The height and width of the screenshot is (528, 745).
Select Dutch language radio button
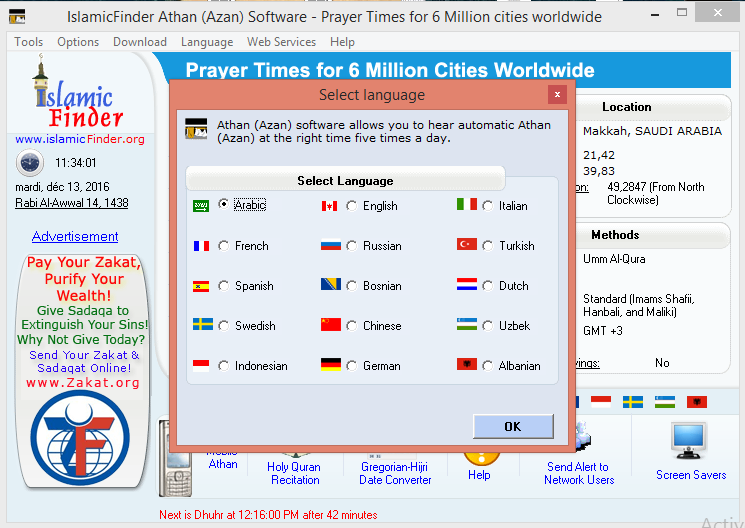(x=487, y=286)
